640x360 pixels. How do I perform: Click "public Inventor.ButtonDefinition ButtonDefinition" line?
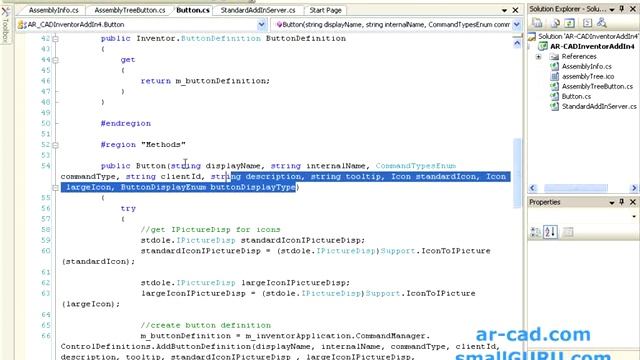point(223,38)
